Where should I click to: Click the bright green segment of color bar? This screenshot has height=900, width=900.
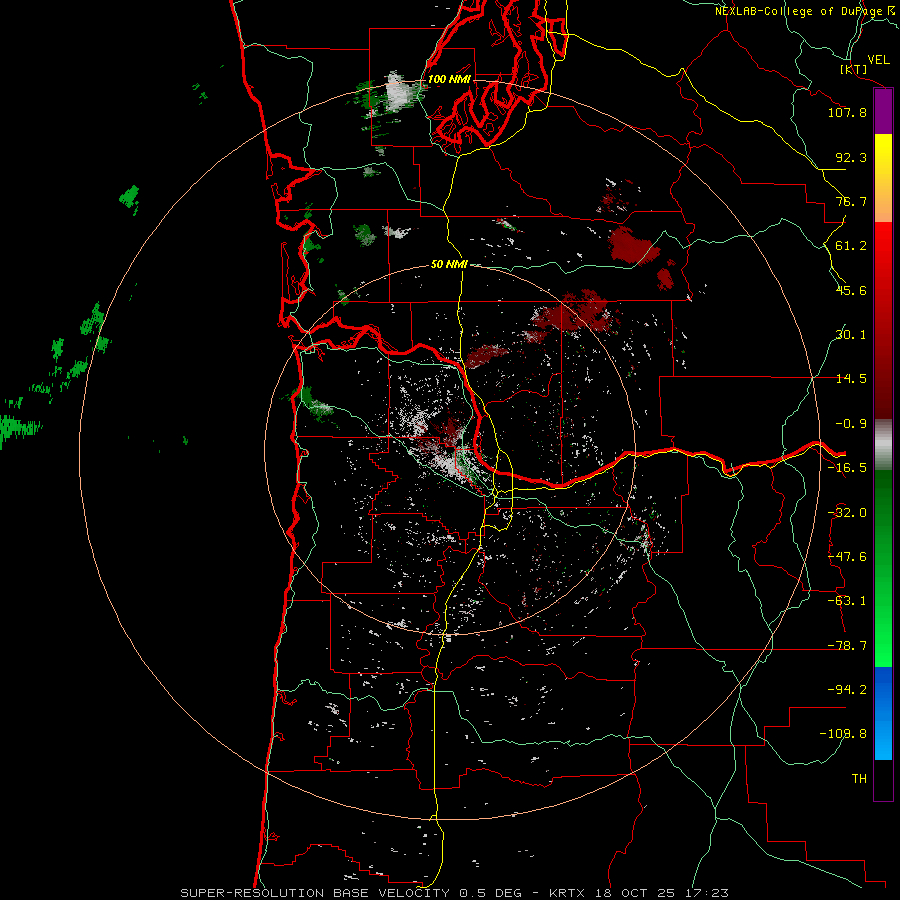click(883, 568)
